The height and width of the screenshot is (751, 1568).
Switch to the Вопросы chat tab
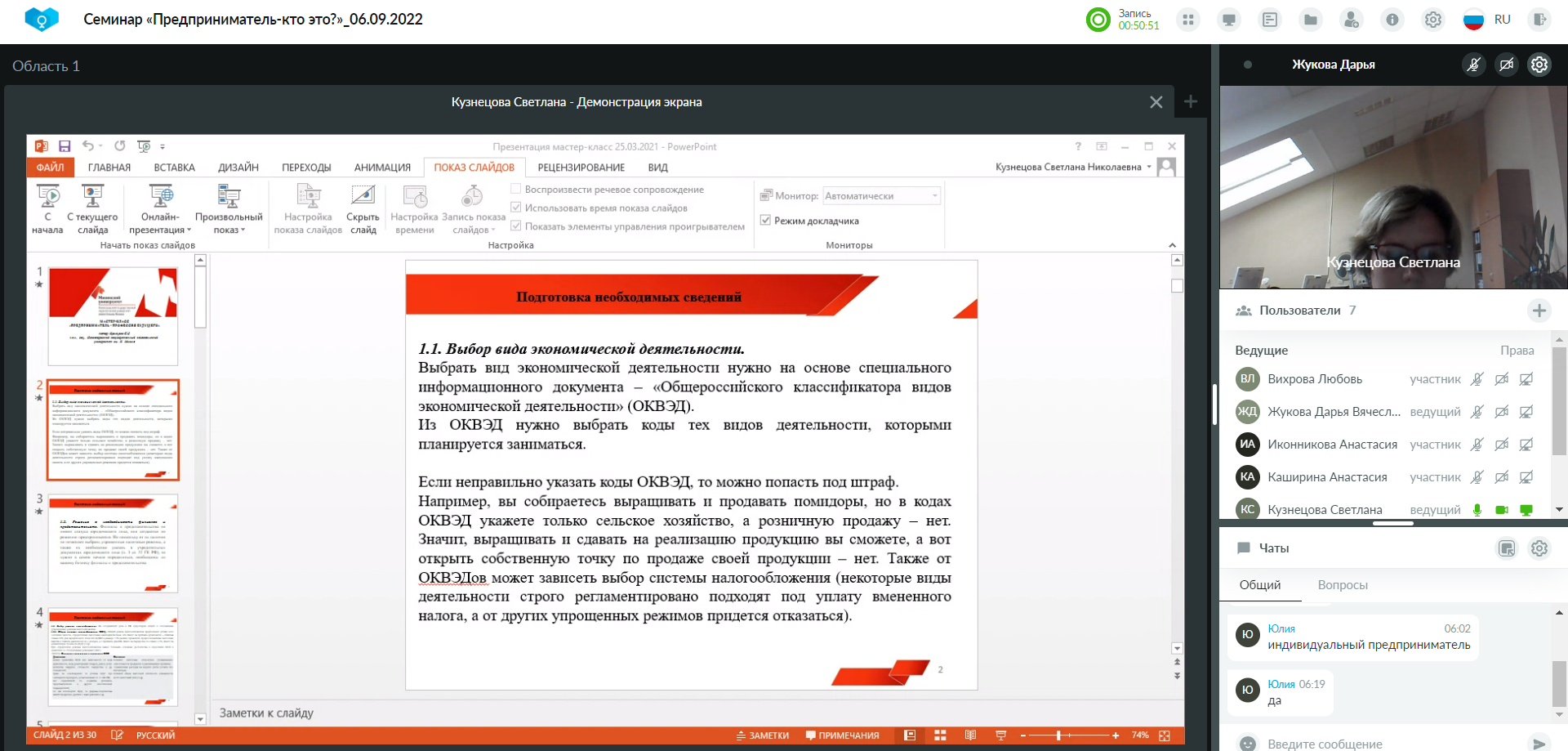click(x=1342, y=585)
